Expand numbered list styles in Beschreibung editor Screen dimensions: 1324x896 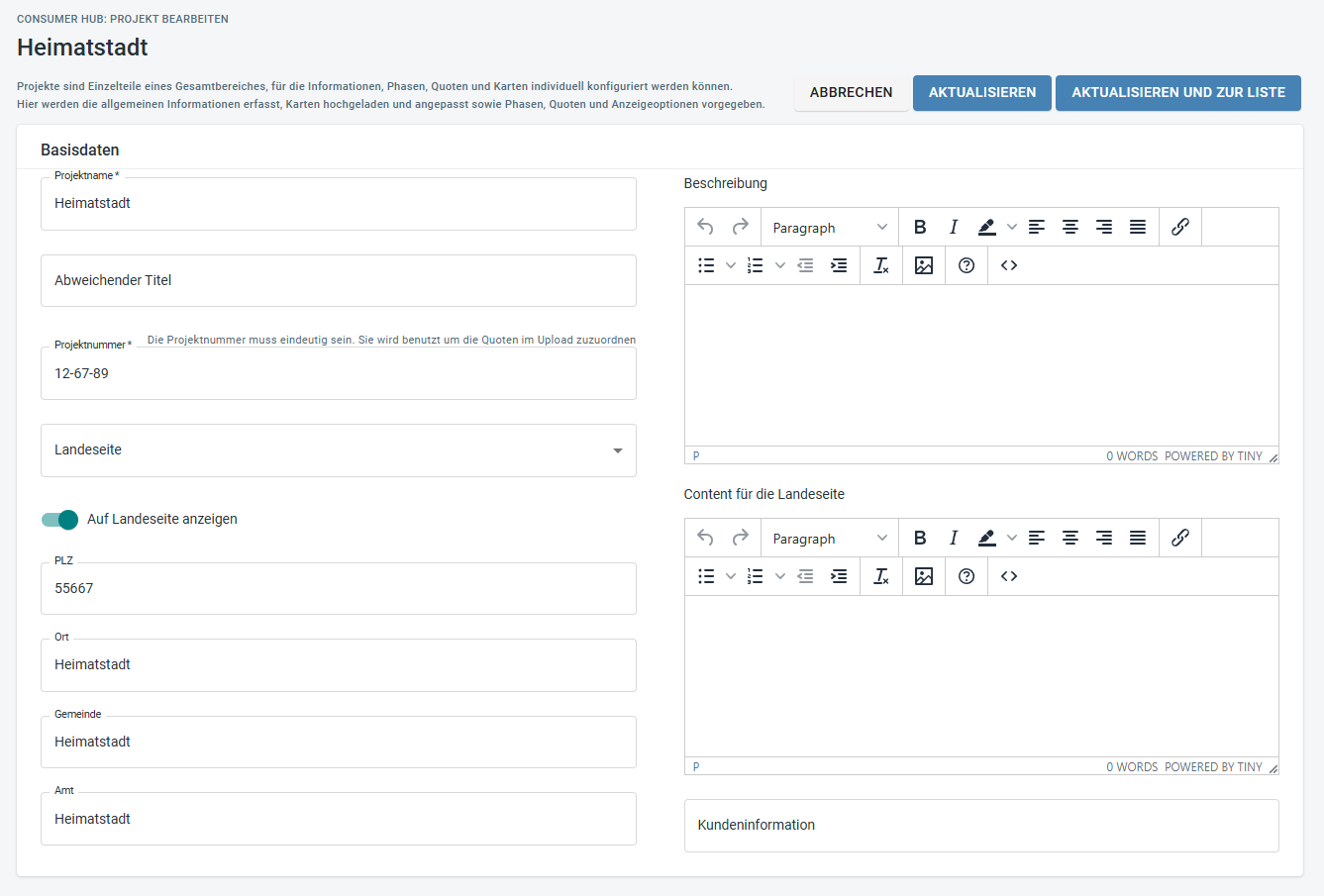pyautogui.click(x=780, y=265)
